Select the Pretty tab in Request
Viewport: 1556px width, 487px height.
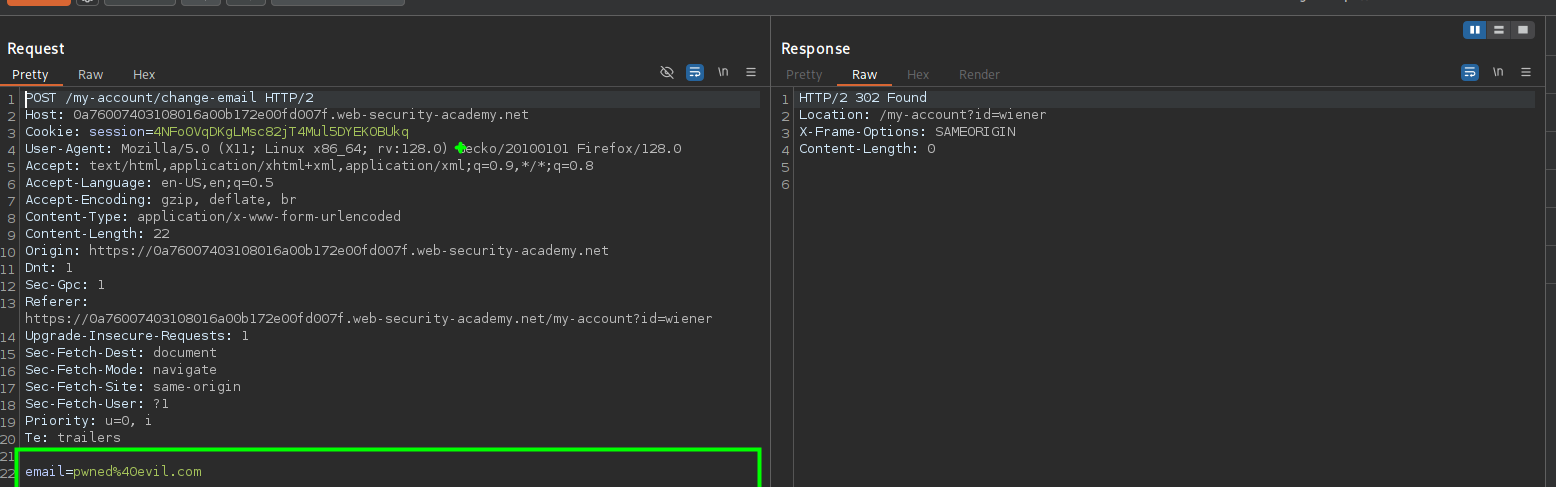(30, 75)
